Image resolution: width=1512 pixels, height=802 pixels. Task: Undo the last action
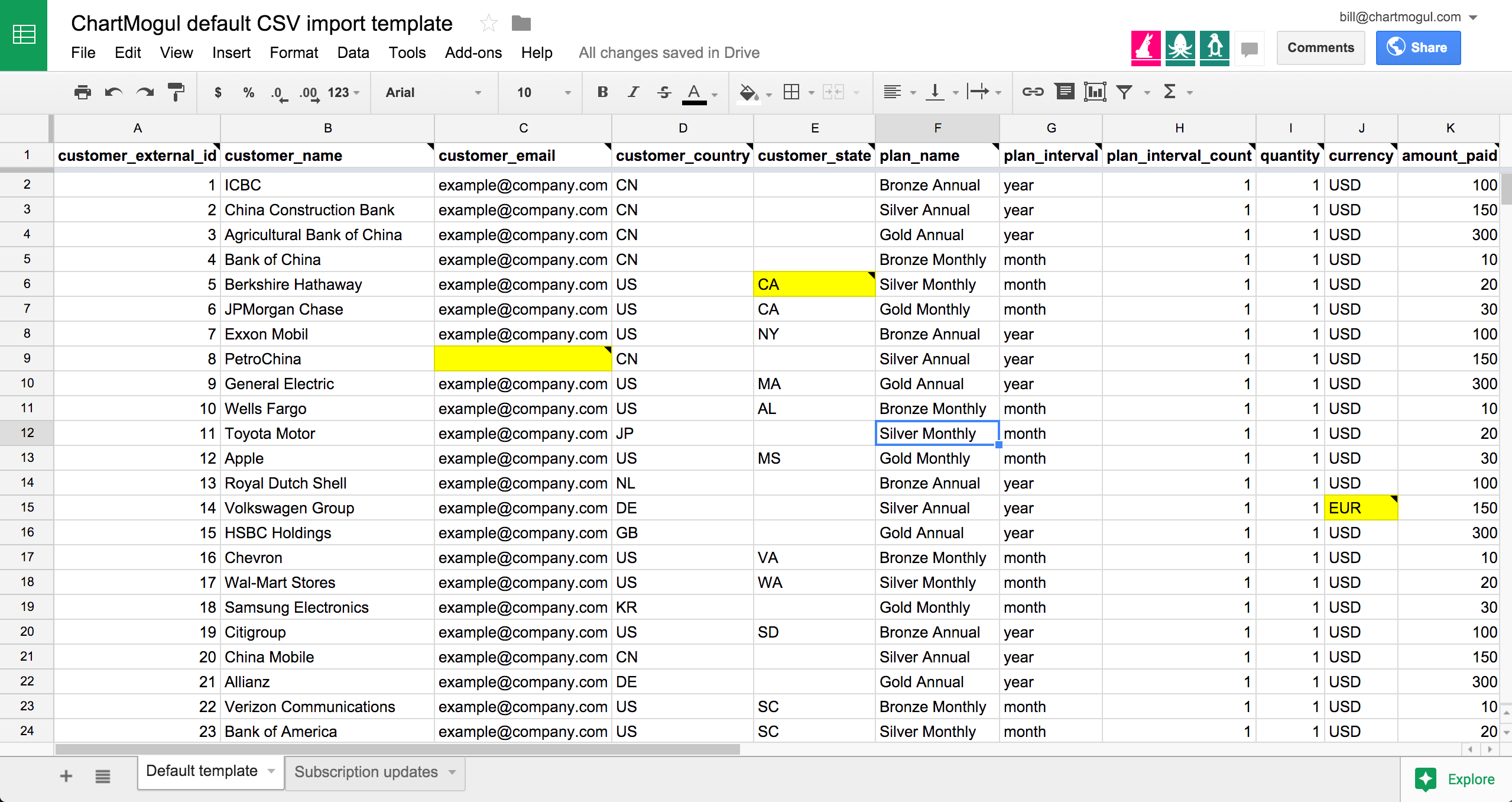112,92
